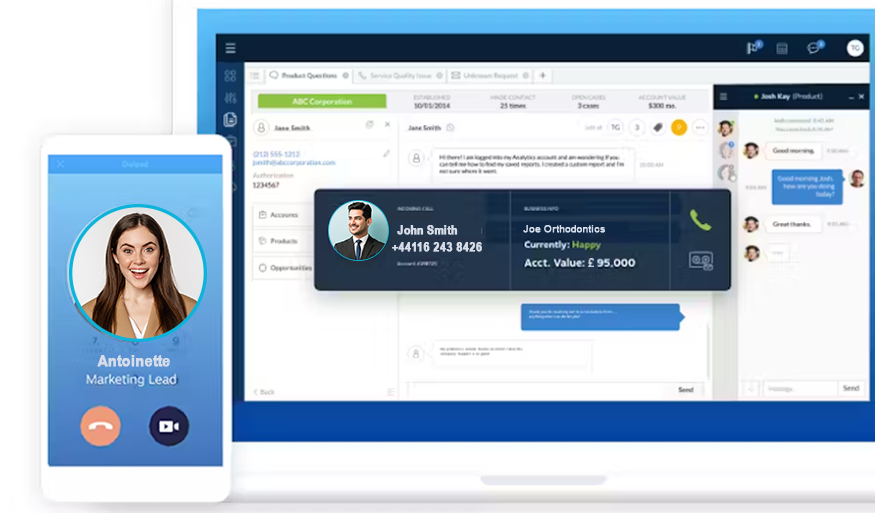Close the Unknown Request tab
The image size is (875, 513).
525,75
